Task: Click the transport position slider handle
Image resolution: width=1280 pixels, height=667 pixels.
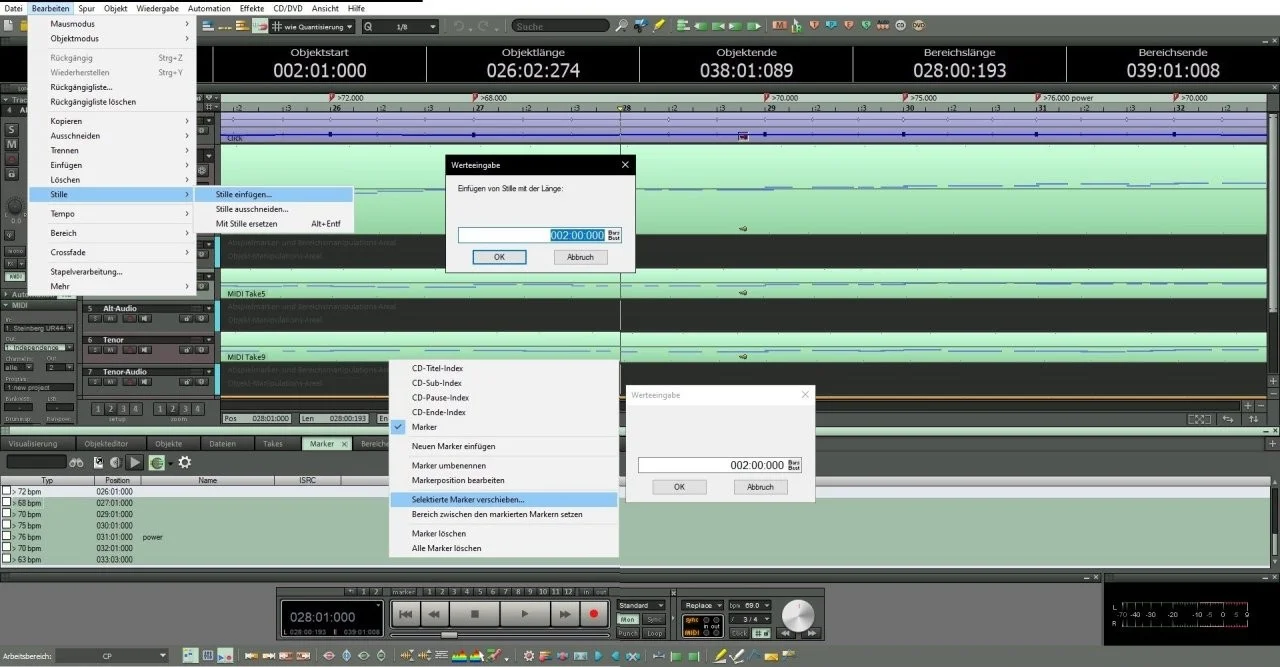Action: pos(449,635)
